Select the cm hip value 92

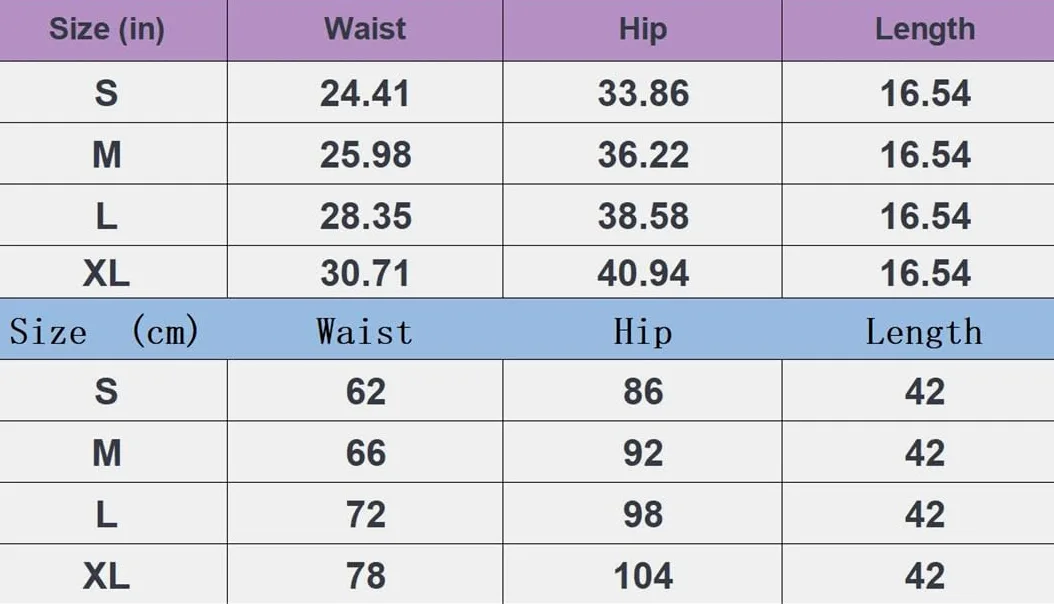[643, 453]
